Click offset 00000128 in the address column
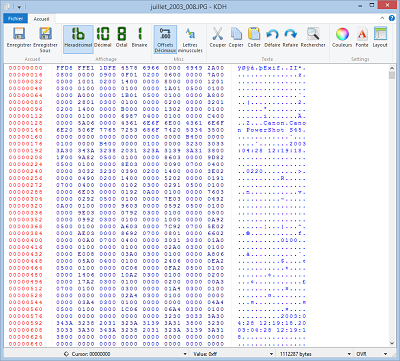Image resolution: width=400 pixels, height=361 pixels. 26,123
